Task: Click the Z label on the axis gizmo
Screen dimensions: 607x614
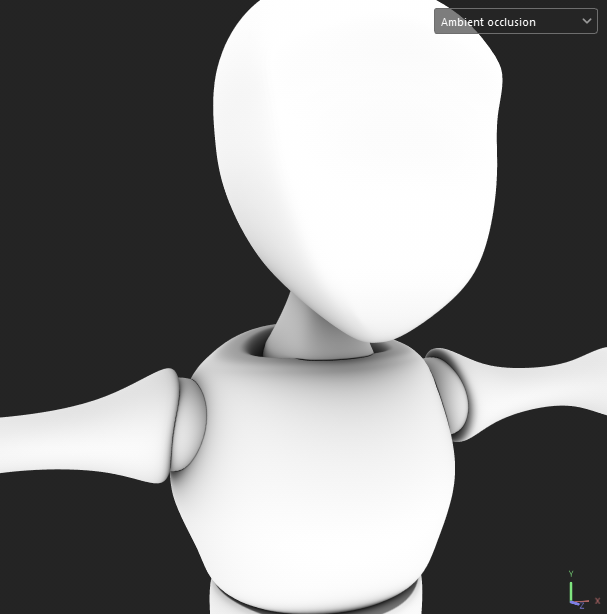Action: coord(581,607)
